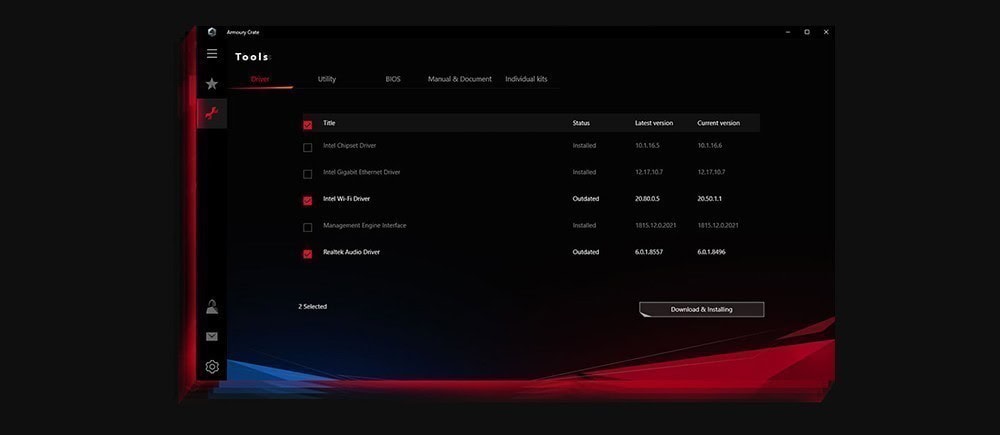Open the mail envelope icon in sidebar

pos(212,336)
